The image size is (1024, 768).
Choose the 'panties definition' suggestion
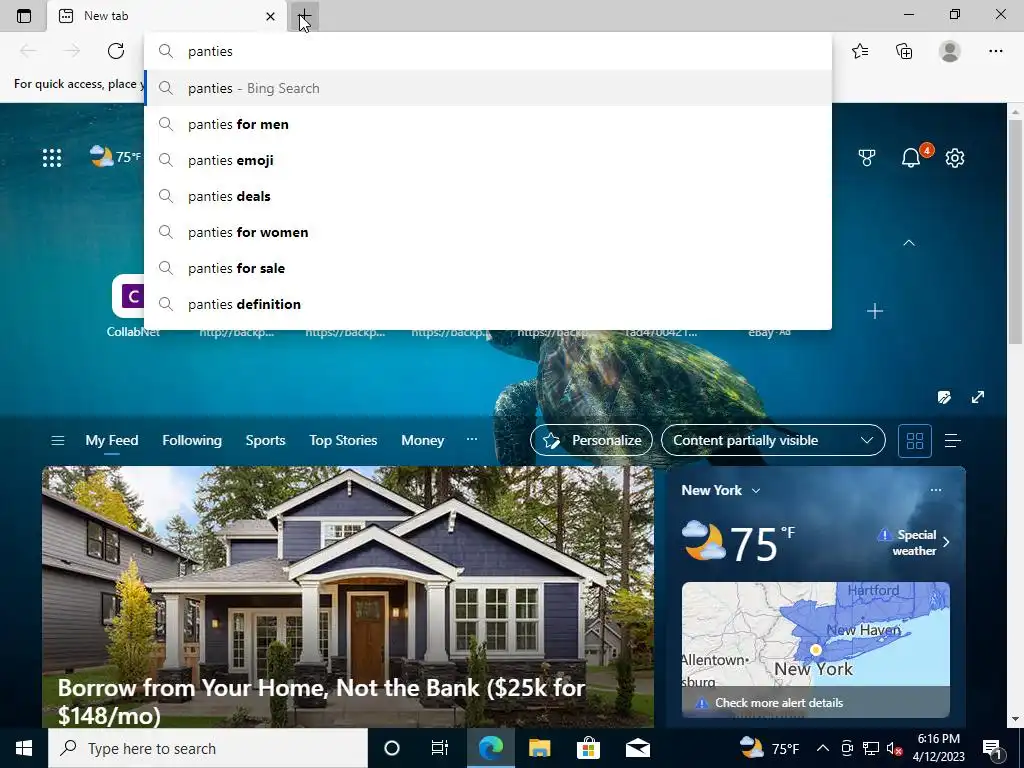[488, 304]
